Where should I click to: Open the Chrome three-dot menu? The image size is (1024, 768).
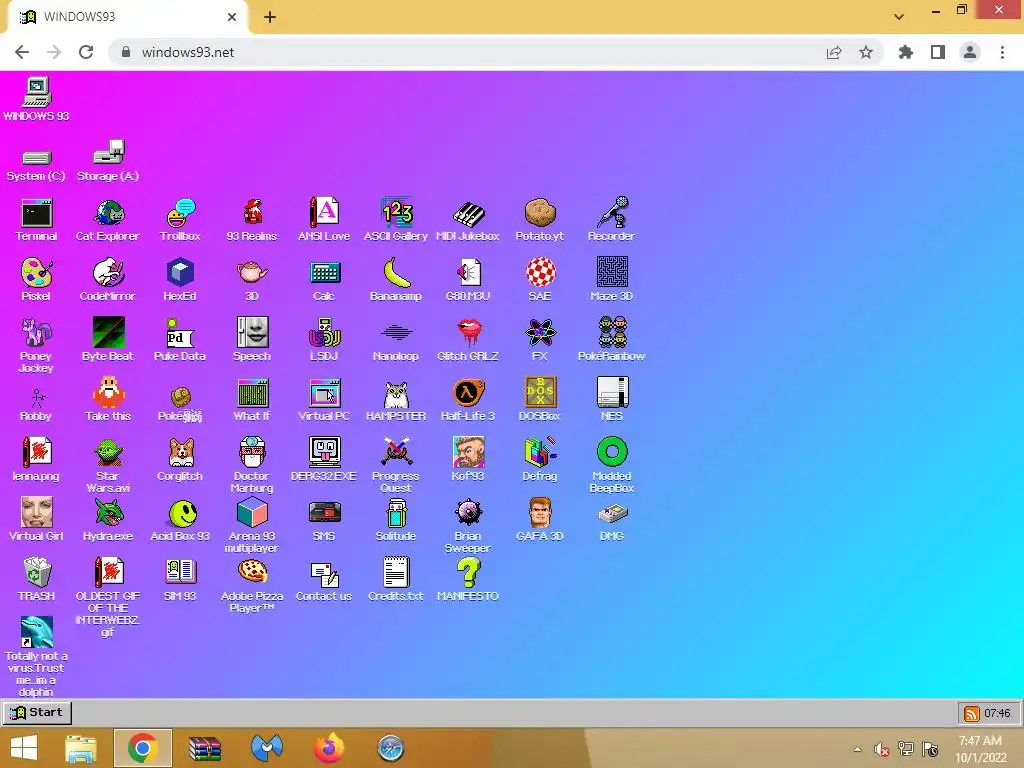1002,52
